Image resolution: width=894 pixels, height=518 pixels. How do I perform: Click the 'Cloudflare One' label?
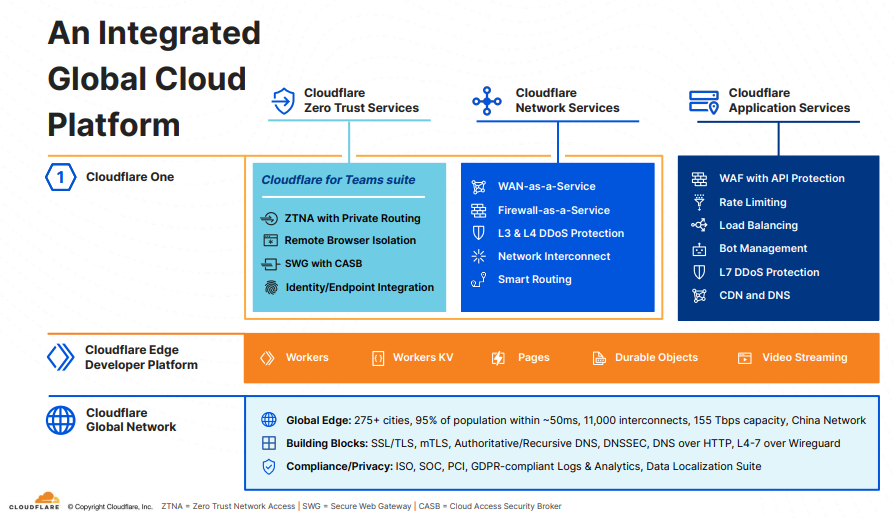click(130, 177)
